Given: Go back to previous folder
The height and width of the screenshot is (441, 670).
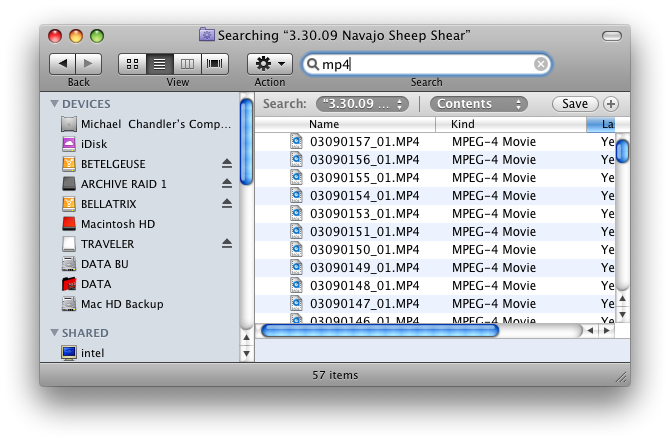Looking at the screenshot, I should pyautogui.click(x=65, y=64).
